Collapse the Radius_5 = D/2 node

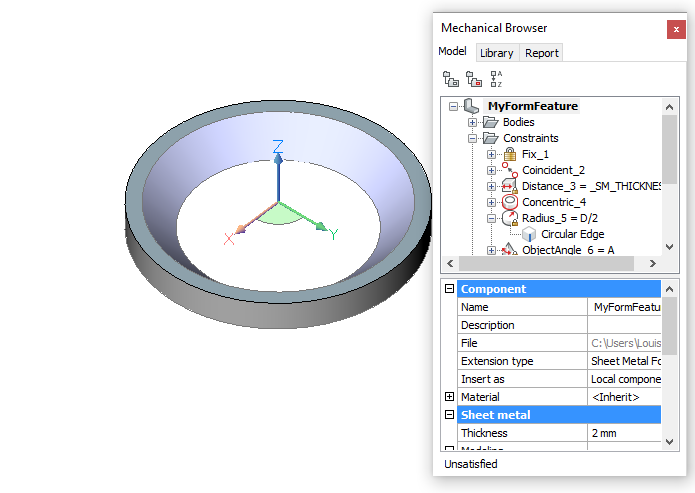[491, 218]
